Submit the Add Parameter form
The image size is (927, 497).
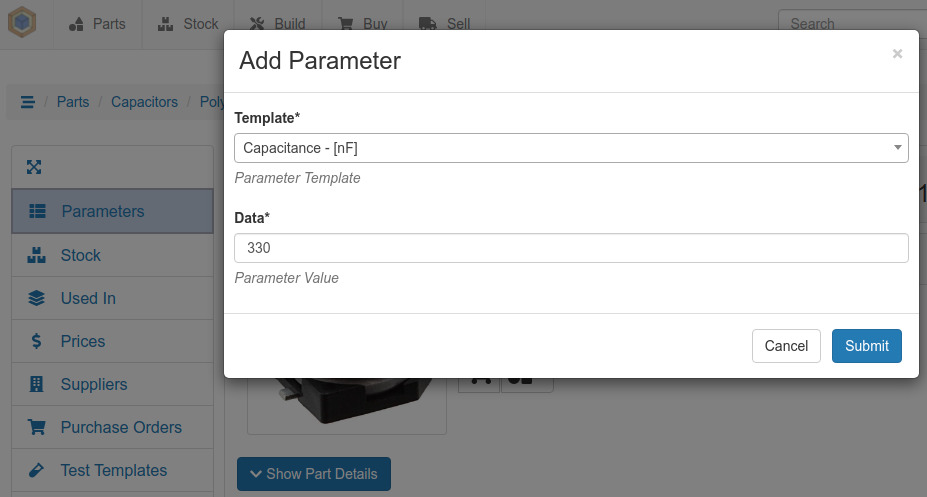click(x=866, y=346)
